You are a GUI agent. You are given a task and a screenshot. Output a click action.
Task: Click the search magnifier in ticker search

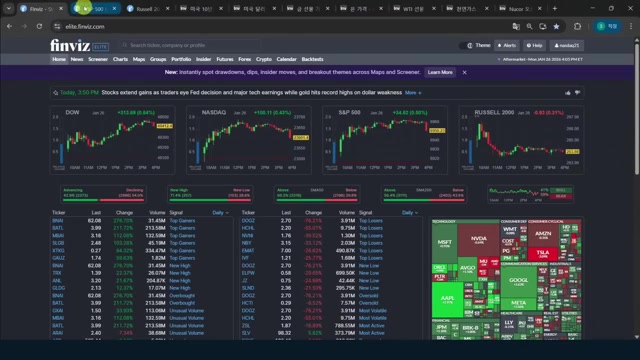[125, 45]
